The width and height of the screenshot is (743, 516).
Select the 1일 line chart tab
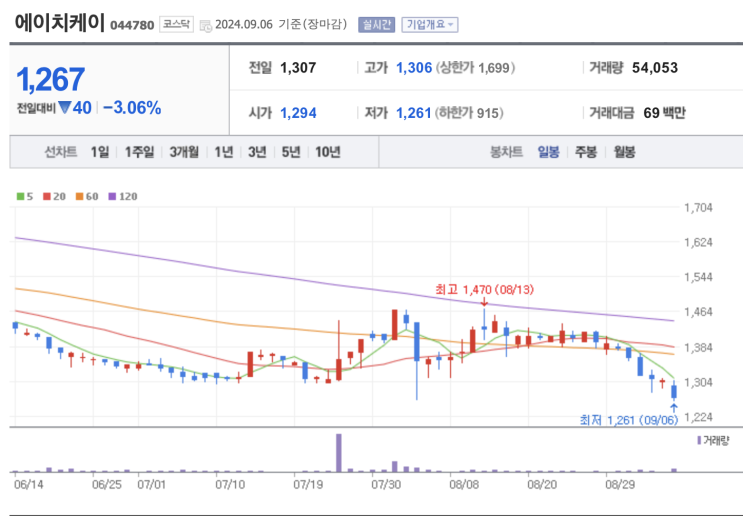coord(100,152)
